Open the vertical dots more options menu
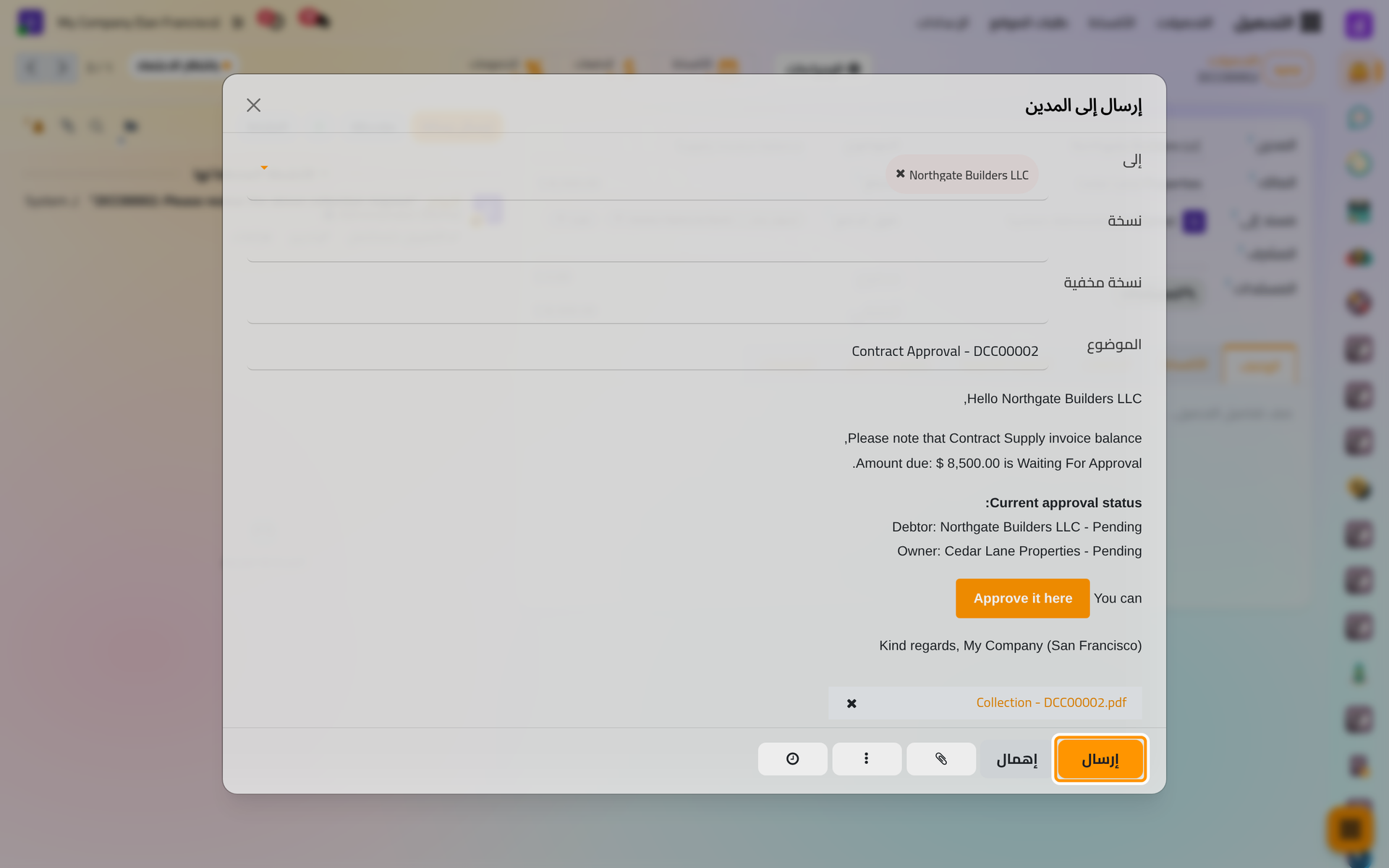1389x868 pixels. tap(867, 759)
